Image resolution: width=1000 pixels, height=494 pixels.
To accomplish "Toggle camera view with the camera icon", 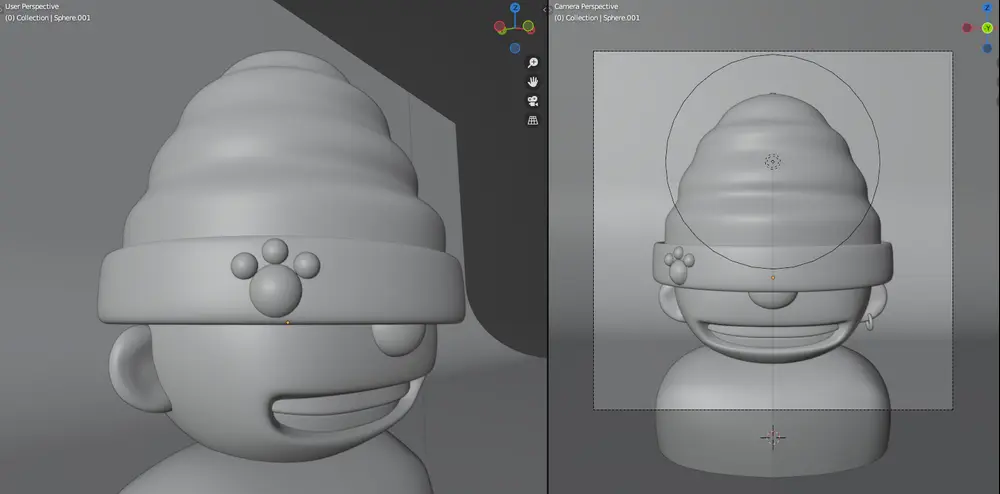I will click(533, 101).
